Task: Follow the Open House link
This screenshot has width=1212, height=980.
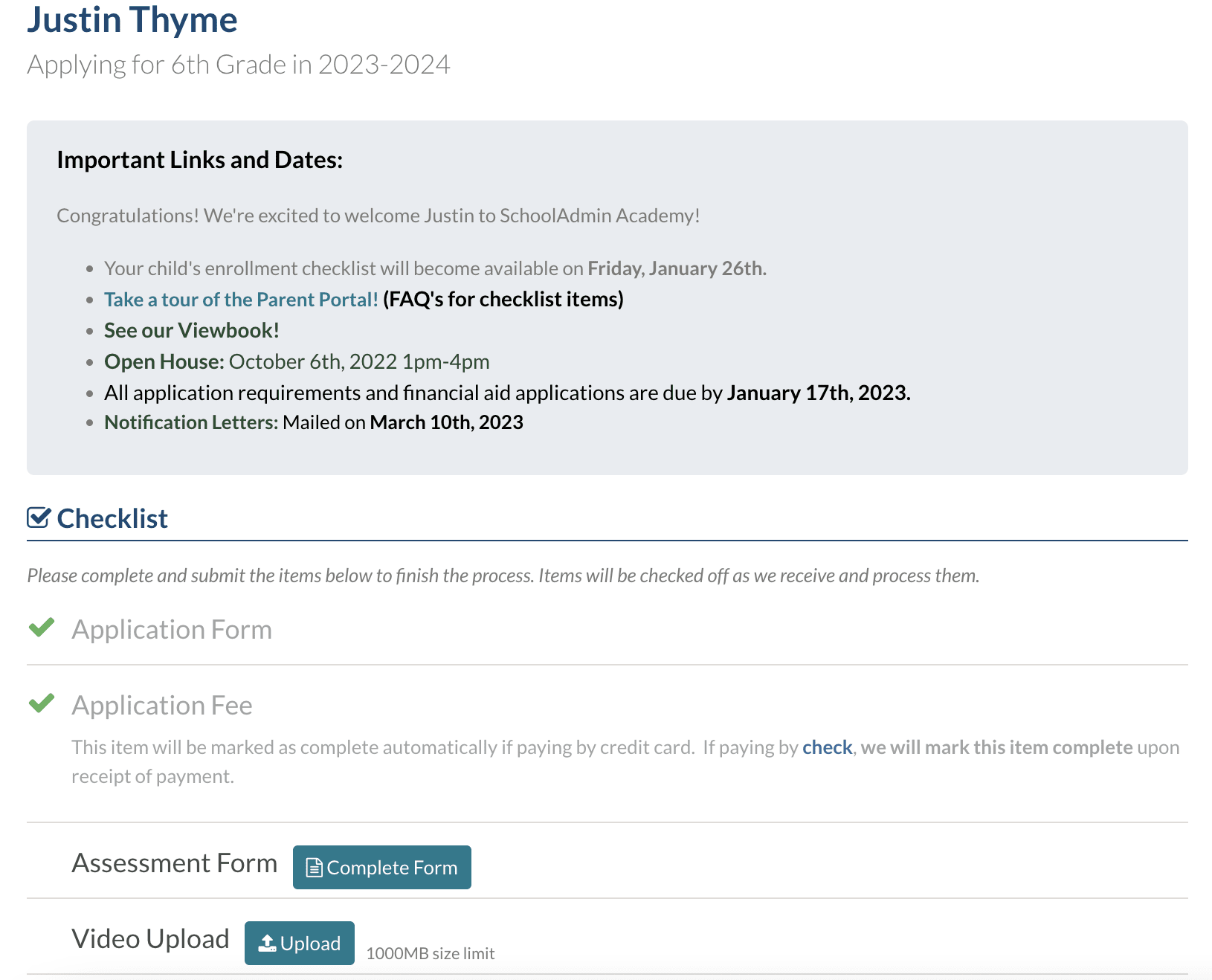Action: (164, 362)
